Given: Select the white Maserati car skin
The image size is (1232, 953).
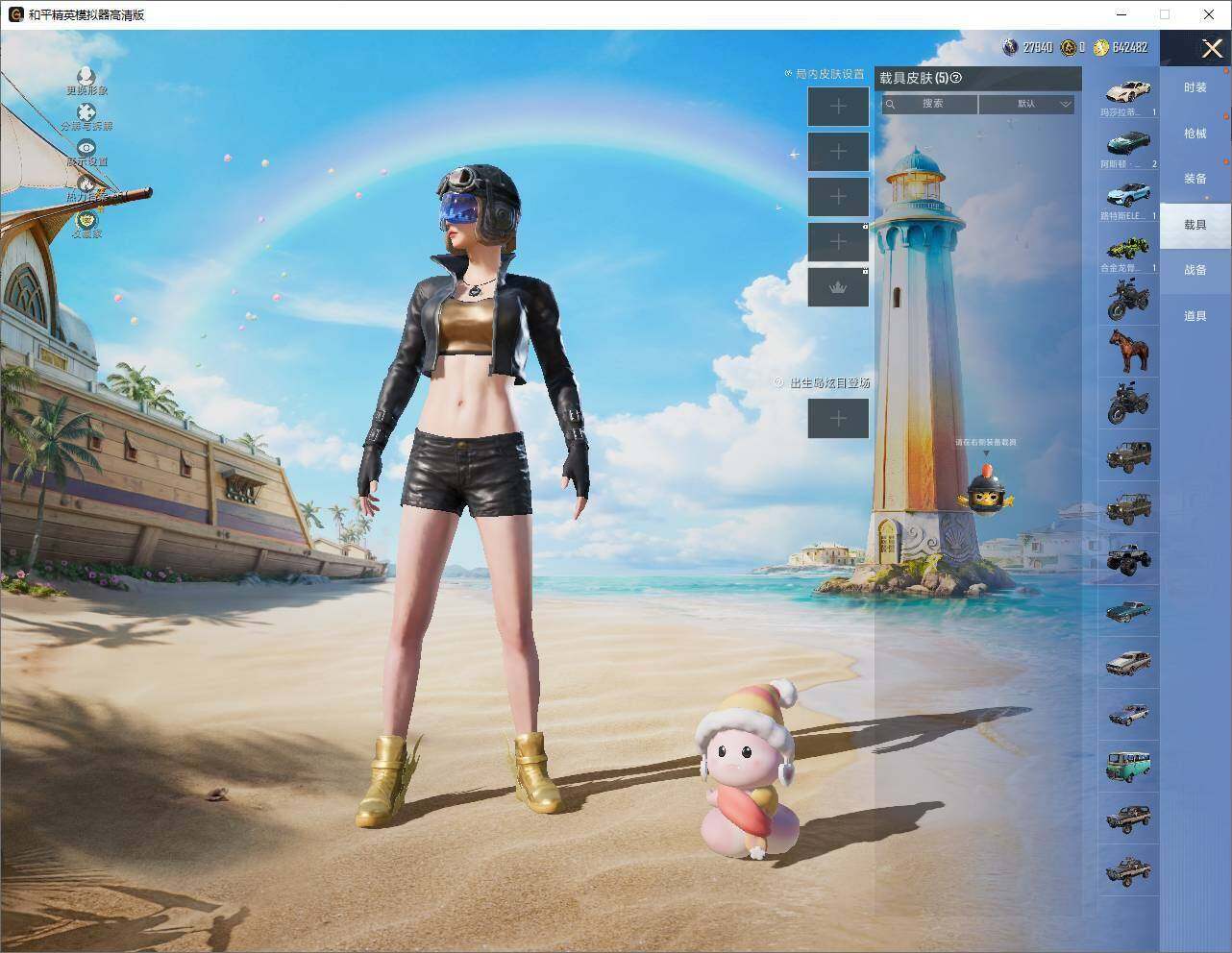Looking at the screenshot, I should [x=1128, y=93].
